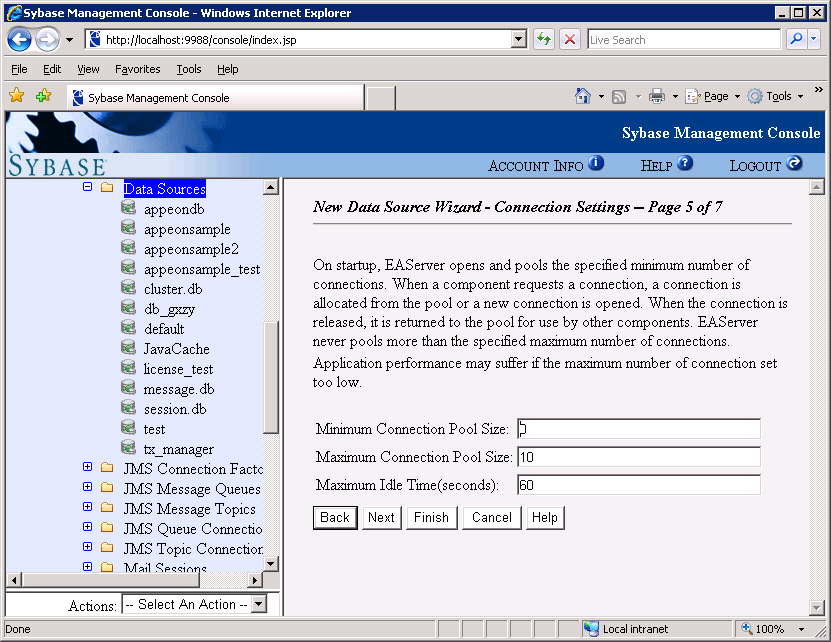The height and width of the screenshot is (642, 831).
Task: Click the Live Search magnifier icon
Action: pyautogui.click(x=796, y=39)
